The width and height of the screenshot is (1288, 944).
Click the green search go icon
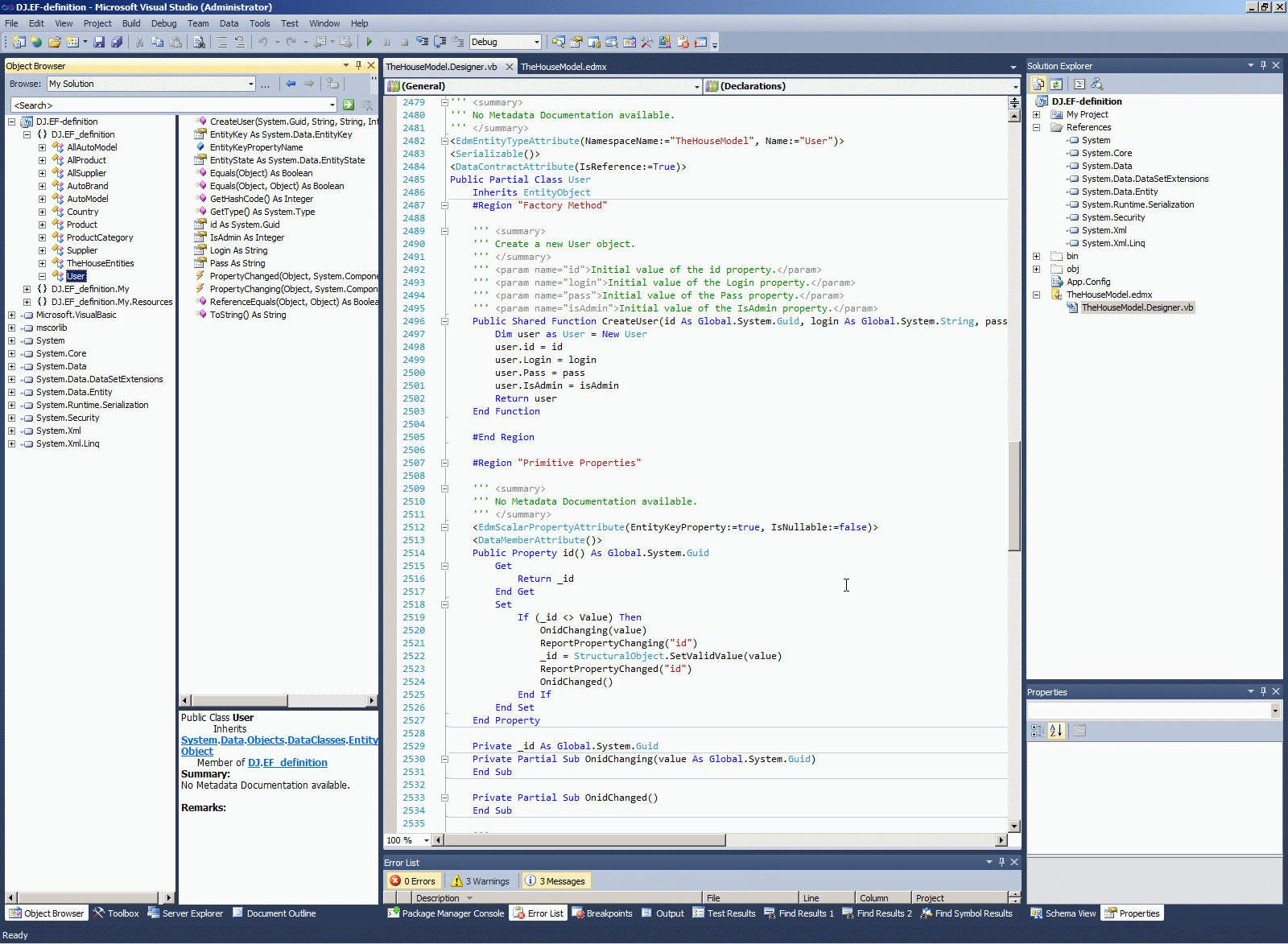(x=349, y=105)
